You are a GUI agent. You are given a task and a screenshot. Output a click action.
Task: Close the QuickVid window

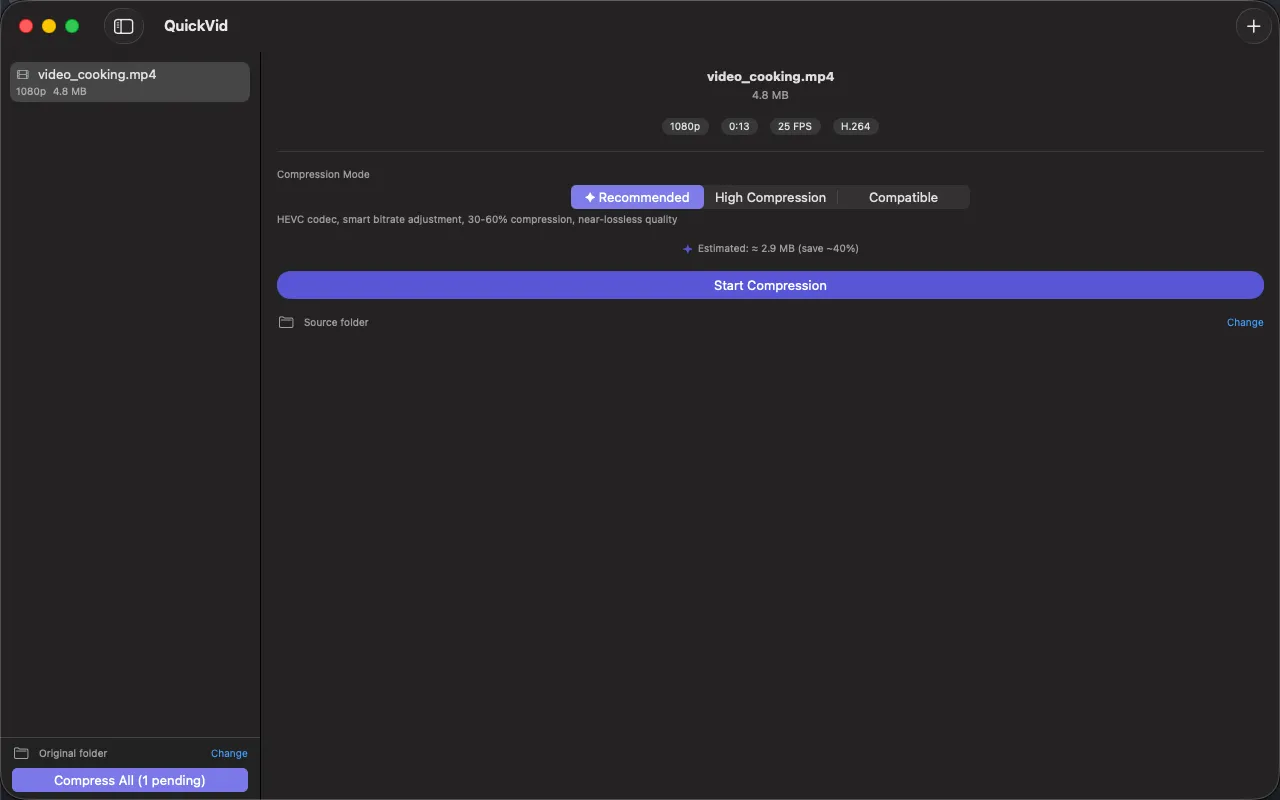26,26
